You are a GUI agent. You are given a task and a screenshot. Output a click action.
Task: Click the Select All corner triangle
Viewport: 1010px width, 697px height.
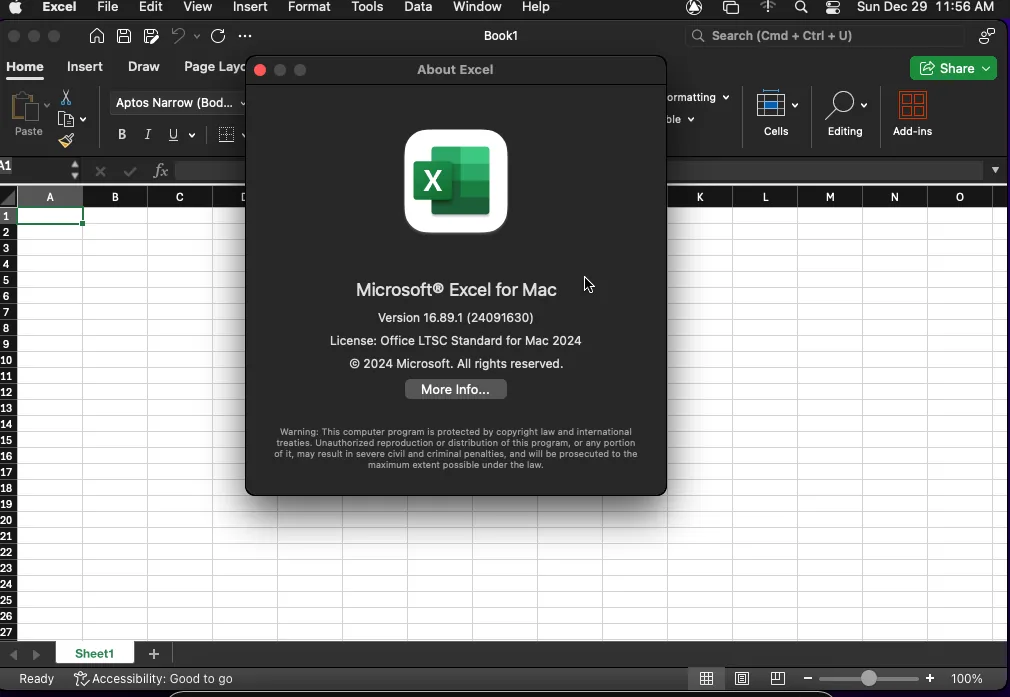(x=8, y=196)
